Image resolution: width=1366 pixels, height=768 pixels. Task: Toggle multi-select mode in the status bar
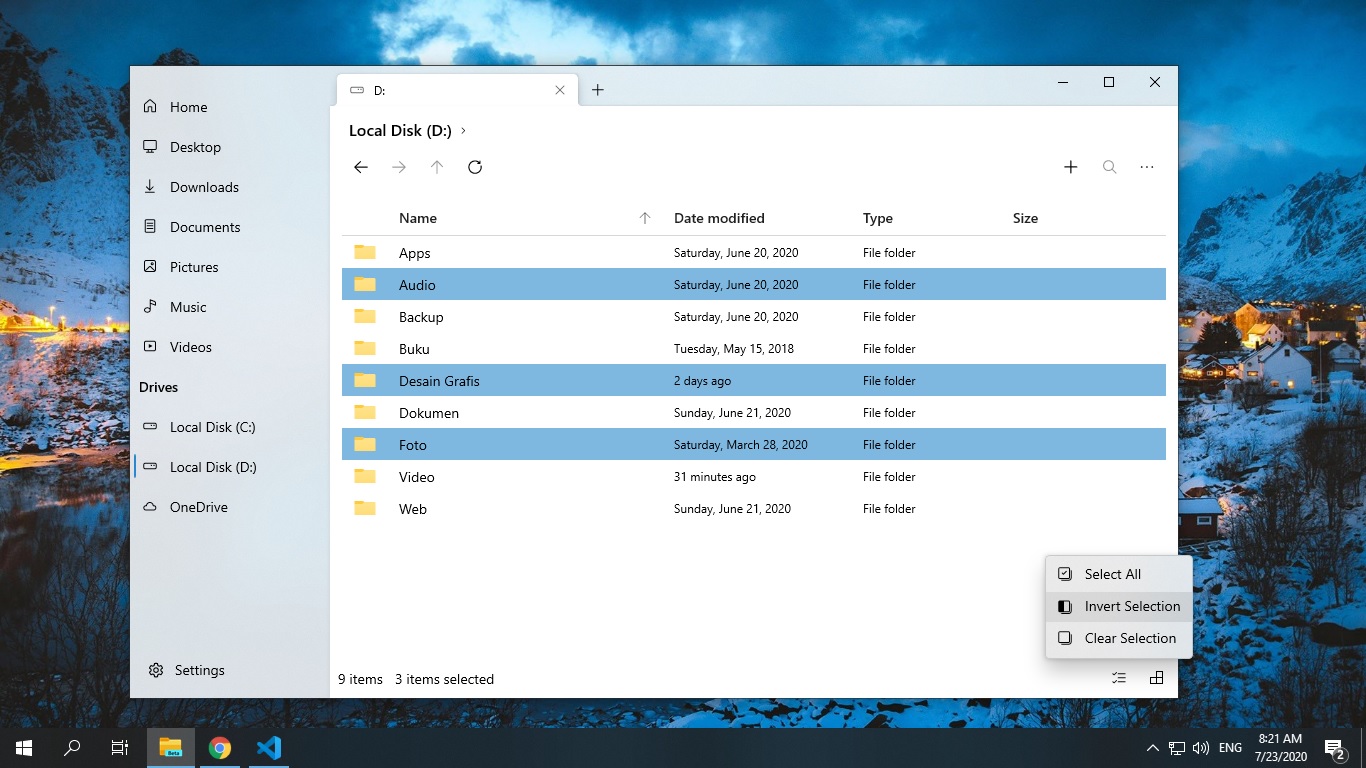point(1119,677)
